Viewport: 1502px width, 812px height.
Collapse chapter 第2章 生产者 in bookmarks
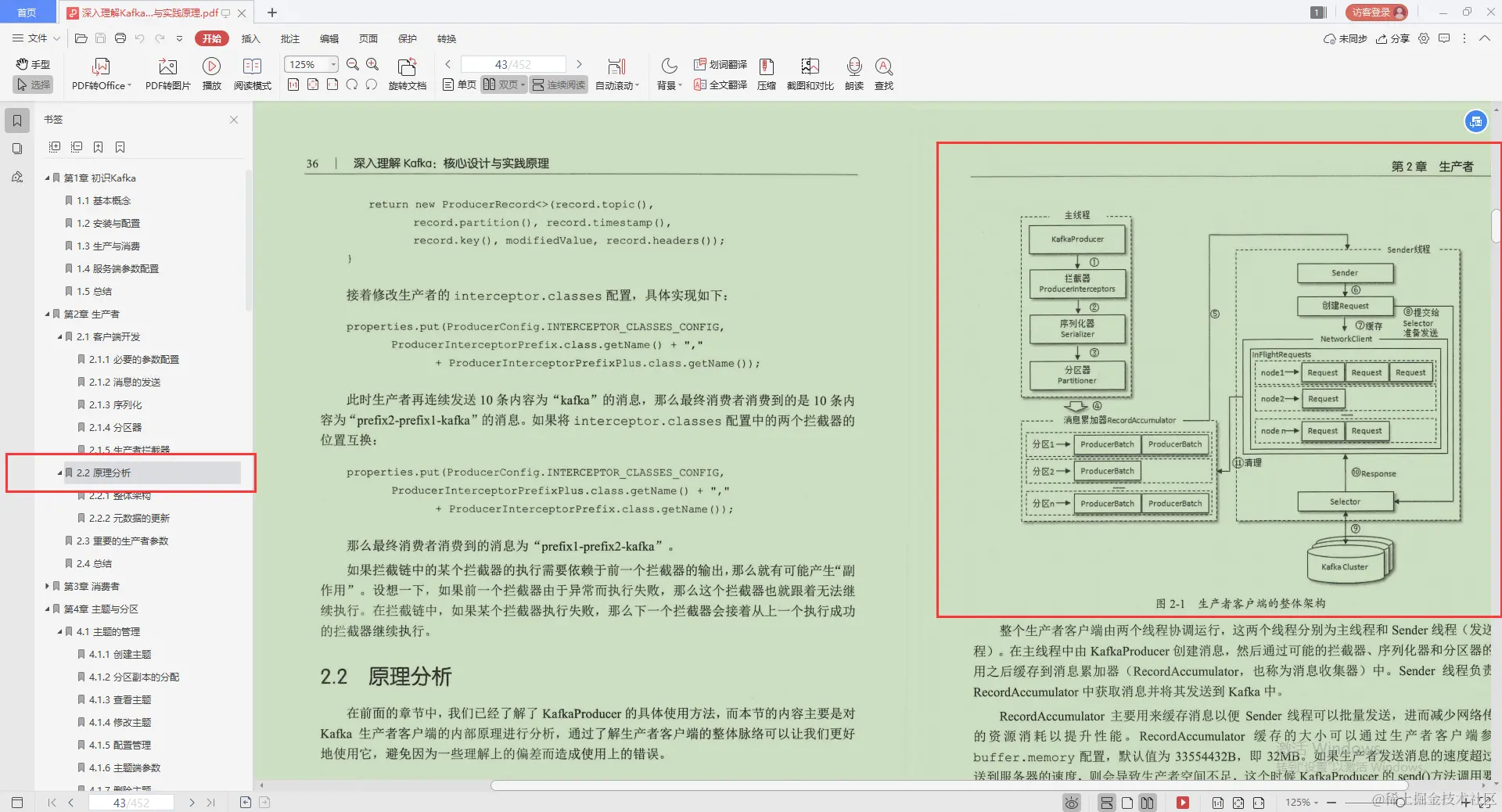(x=47, y=314)
